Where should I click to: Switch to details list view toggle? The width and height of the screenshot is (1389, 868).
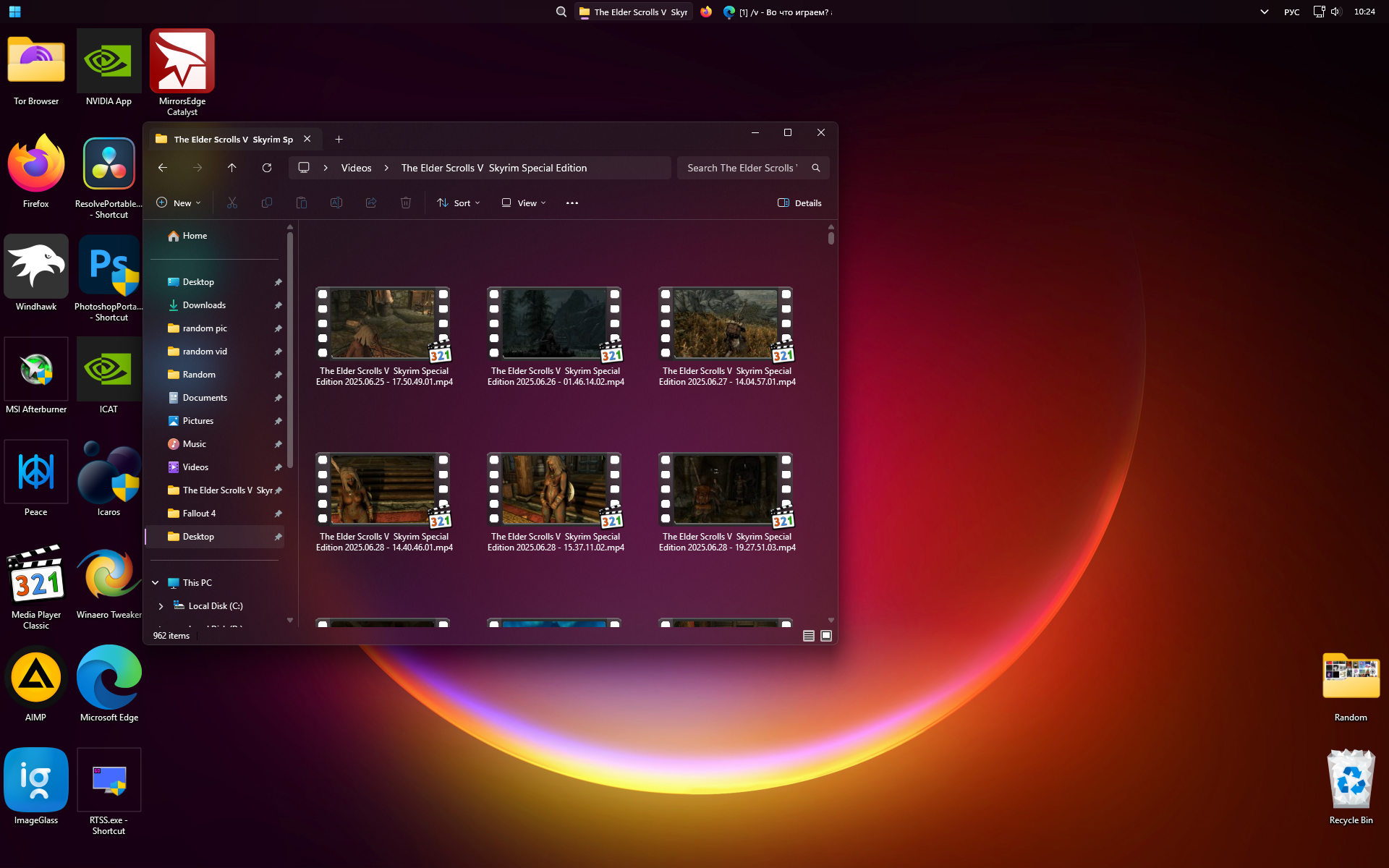click(x=809, y=636)
